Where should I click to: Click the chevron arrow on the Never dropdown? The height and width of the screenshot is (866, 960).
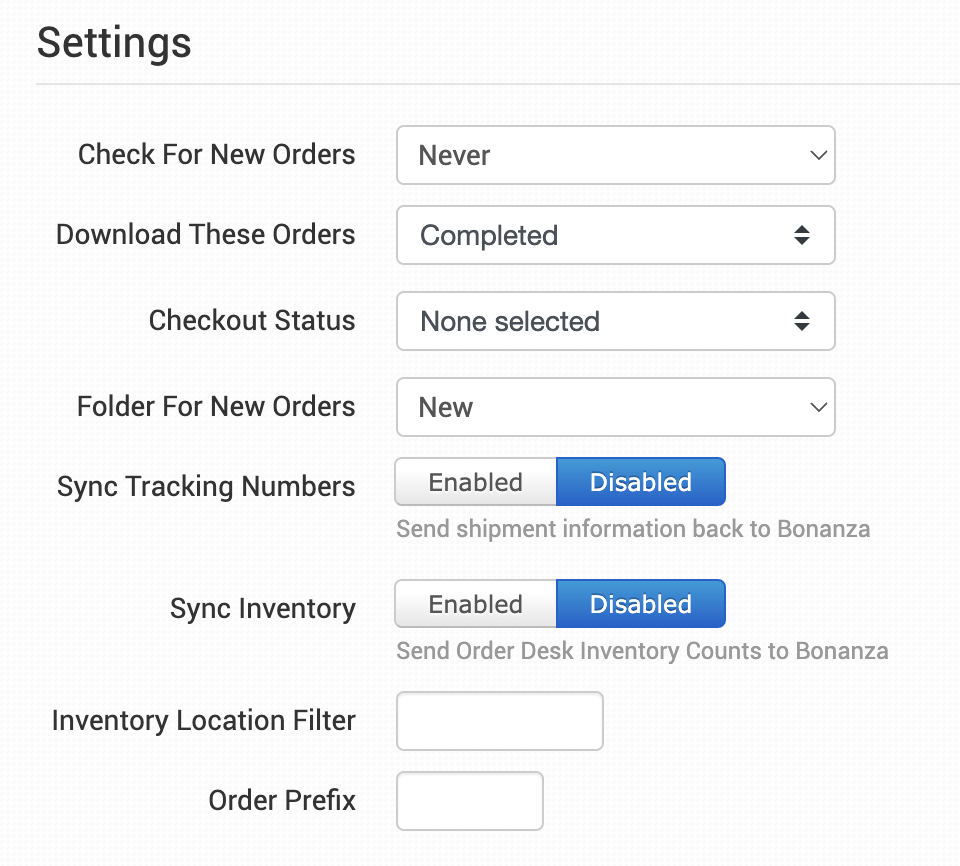pyautogui.click(x=818, y=155)
